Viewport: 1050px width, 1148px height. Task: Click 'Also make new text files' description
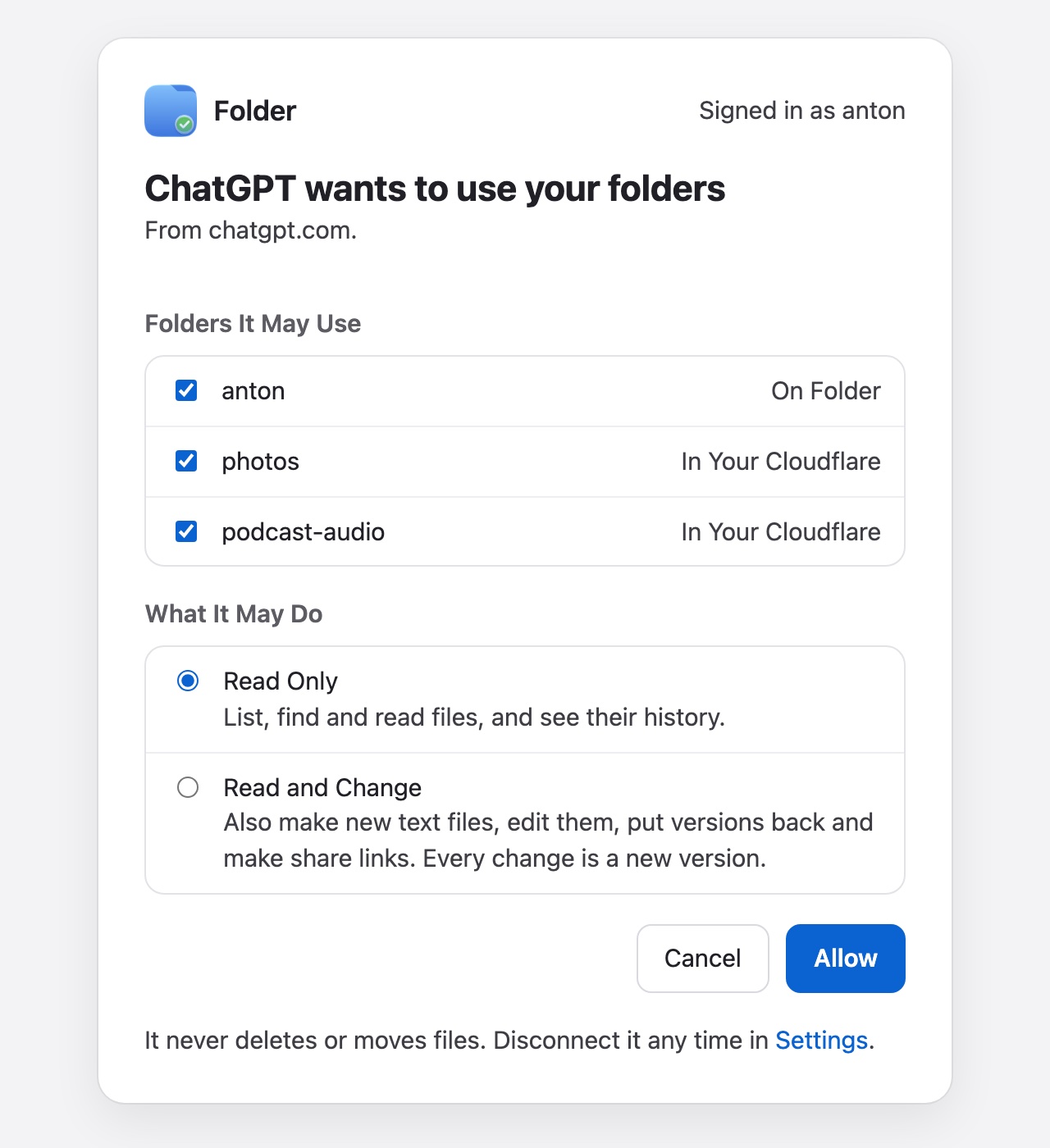click(x=548, y=840)
